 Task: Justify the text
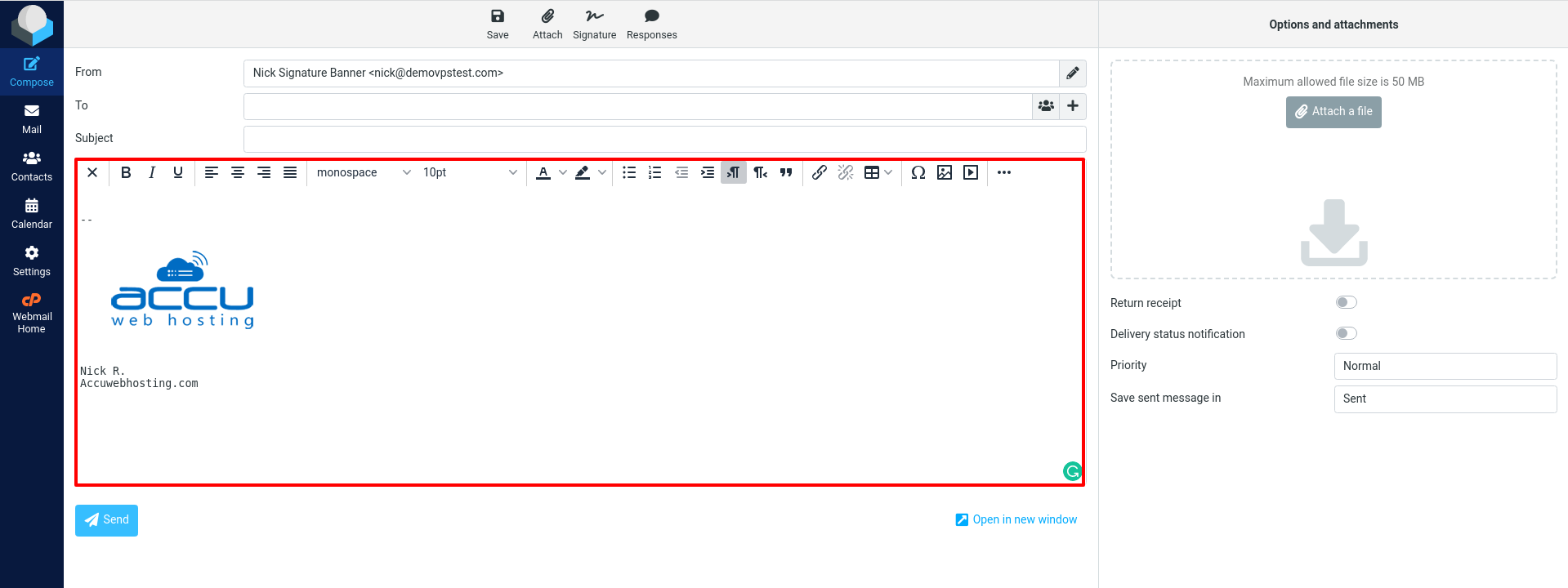click(x=290, y=172)
